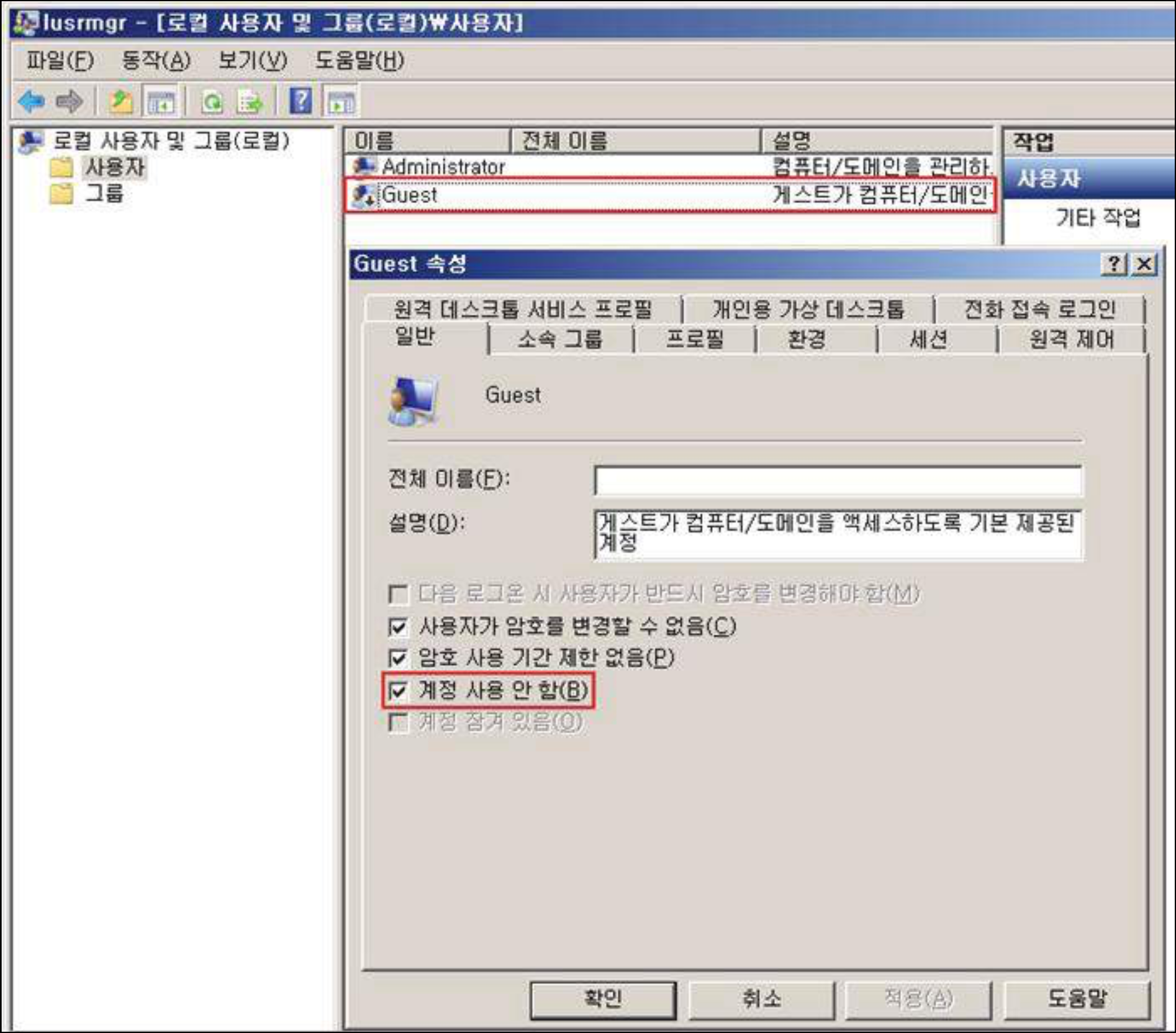Screen dimensions: 1176x1033
Task: Click the 그룹 folder icon in the tree
Action: [x=61, y=194]
